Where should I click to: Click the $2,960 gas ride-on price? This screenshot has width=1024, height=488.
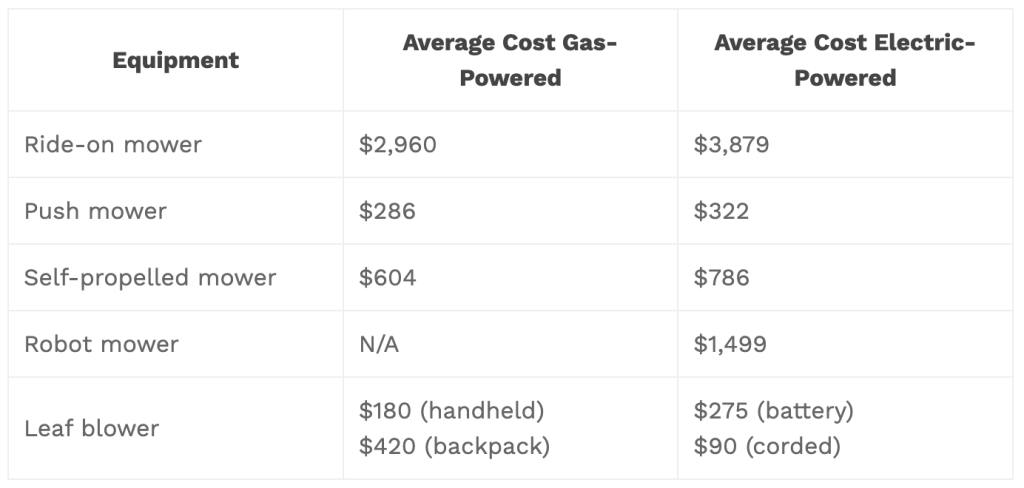click(398, 144)
